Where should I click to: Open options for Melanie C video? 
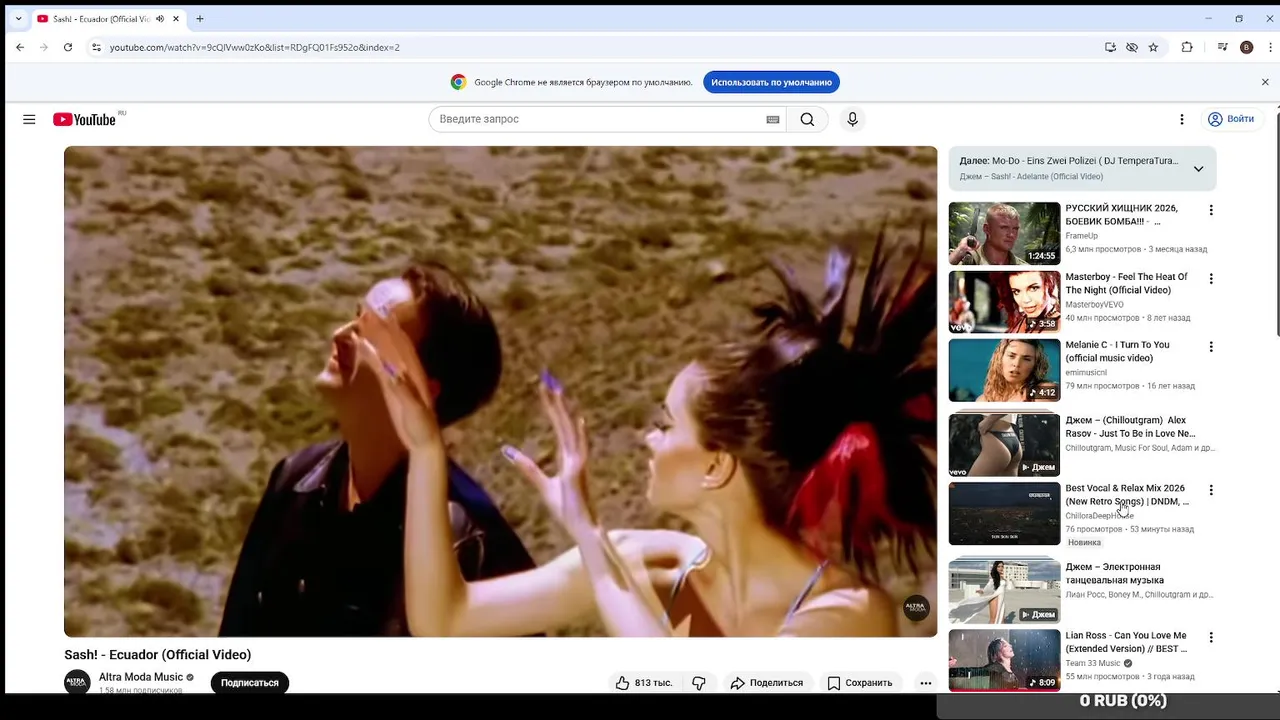tap(1211, 347)
